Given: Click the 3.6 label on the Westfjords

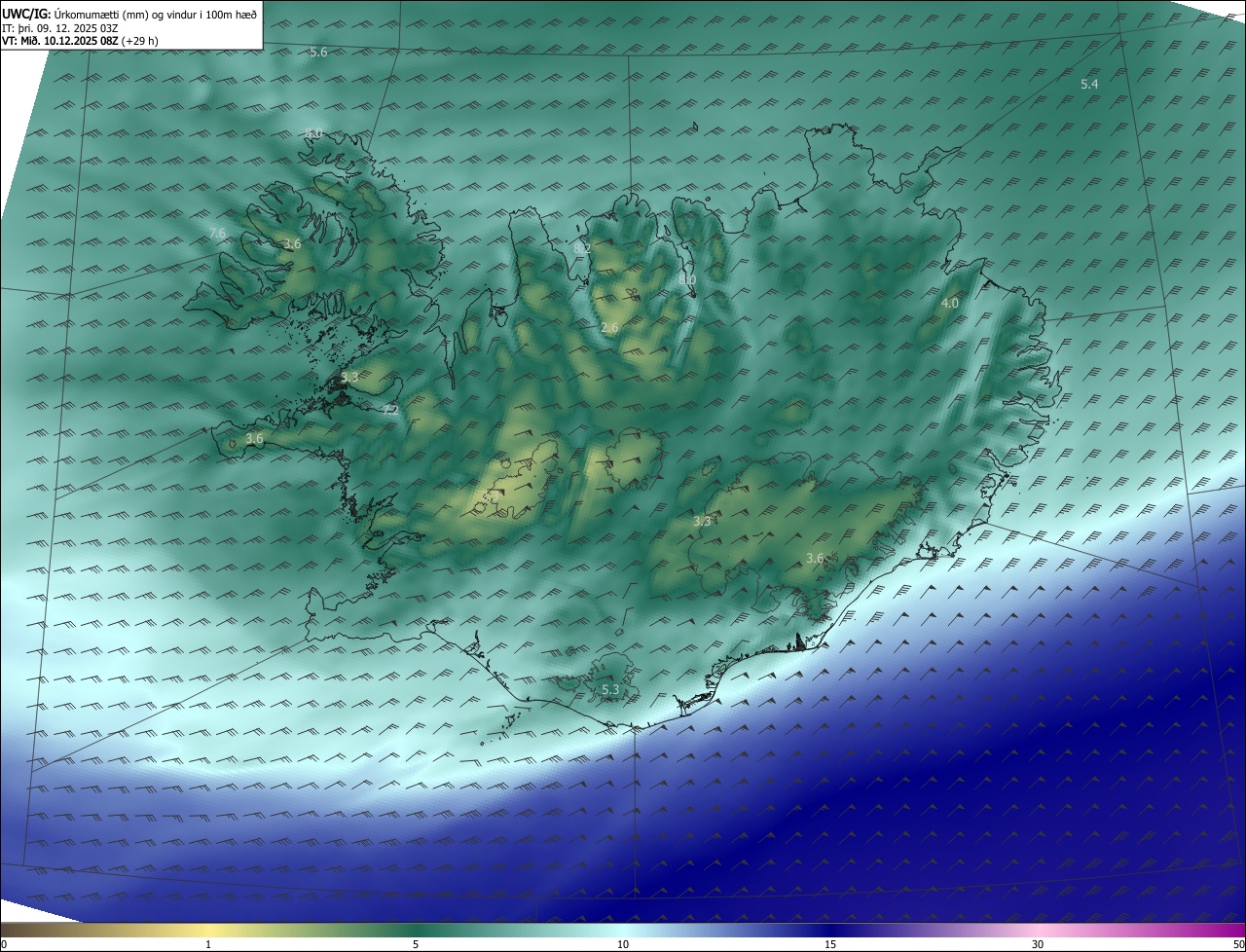Looking at the screenshot, I should 291,243.
